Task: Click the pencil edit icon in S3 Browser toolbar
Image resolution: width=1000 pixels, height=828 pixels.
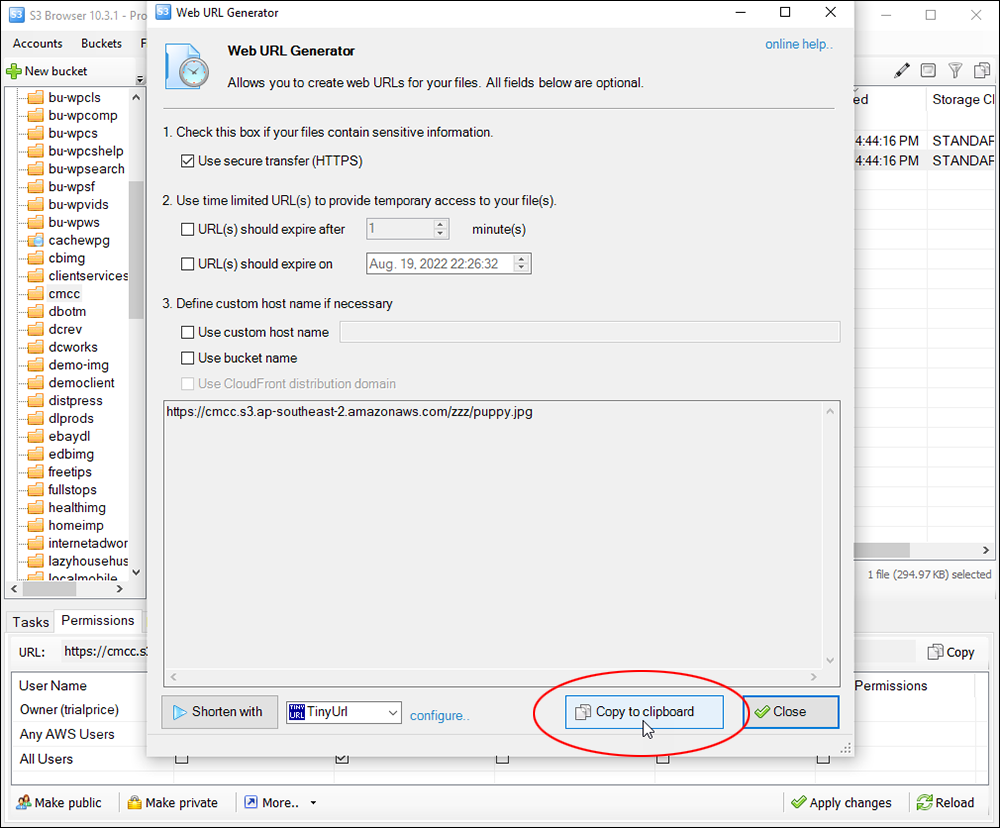Action: [901, 71]
